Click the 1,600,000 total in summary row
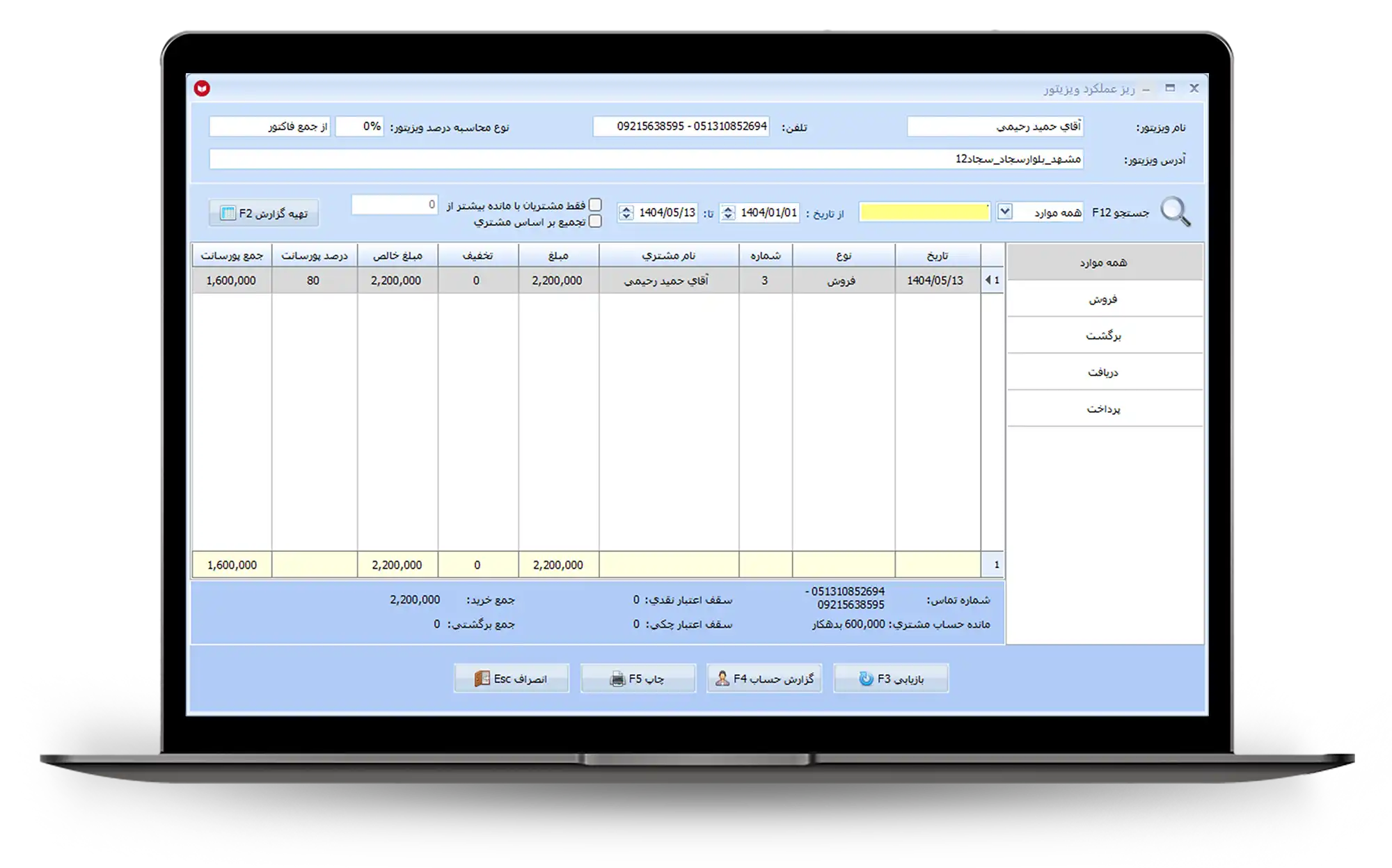1392x868 pixels. pyautogui.click(x=232, y=565)
